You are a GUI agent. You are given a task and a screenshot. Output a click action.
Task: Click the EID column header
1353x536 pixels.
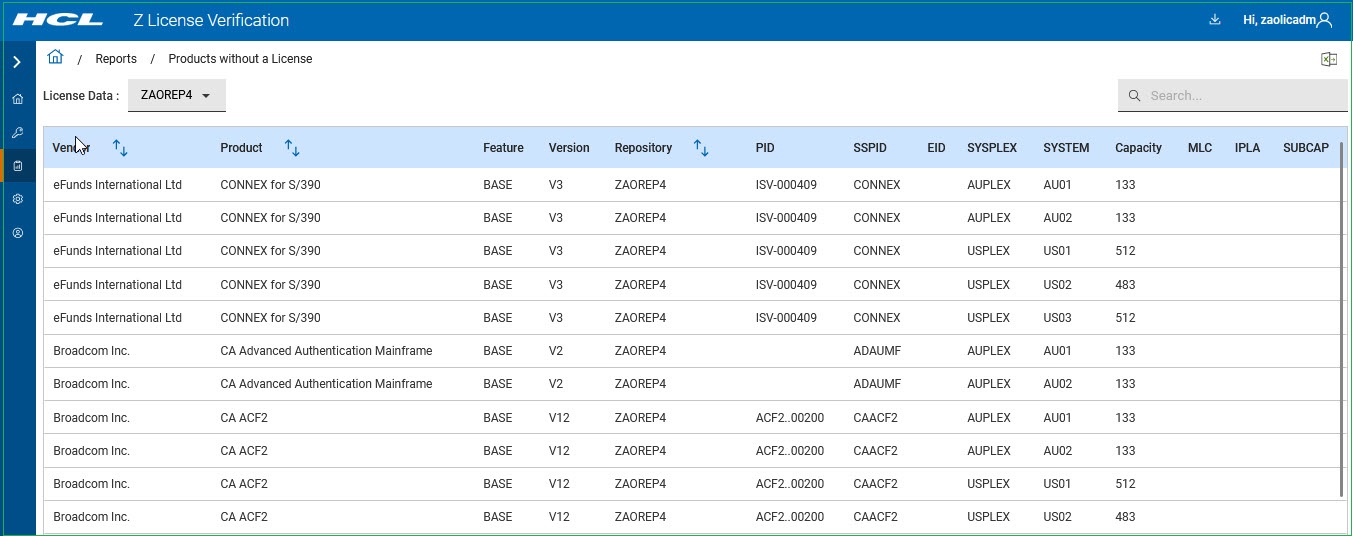(x=936, y=148)
